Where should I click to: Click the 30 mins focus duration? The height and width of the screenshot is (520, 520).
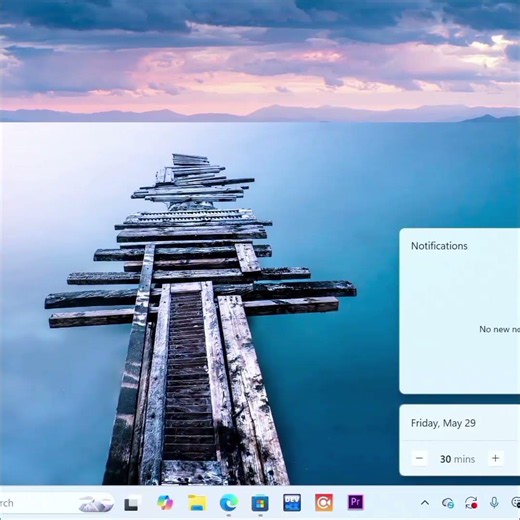point(457,459)
